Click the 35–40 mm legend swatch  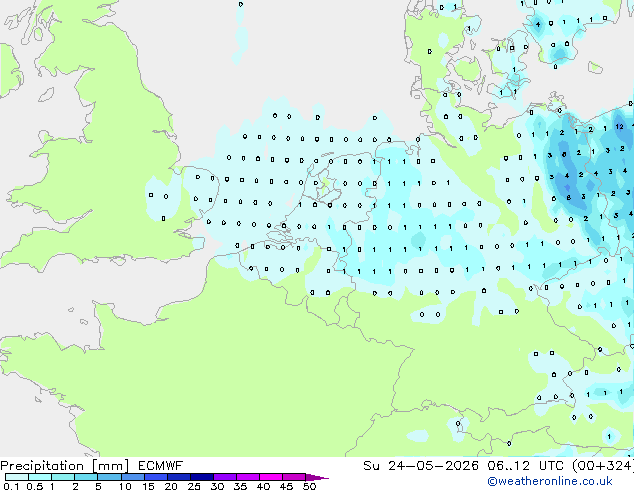click(x=247, y=477)
